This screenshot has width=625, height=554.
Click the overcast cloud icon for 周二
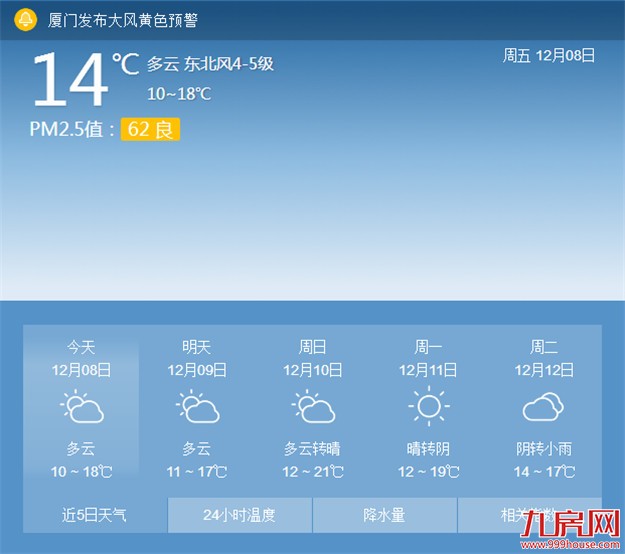pos(543,407)
